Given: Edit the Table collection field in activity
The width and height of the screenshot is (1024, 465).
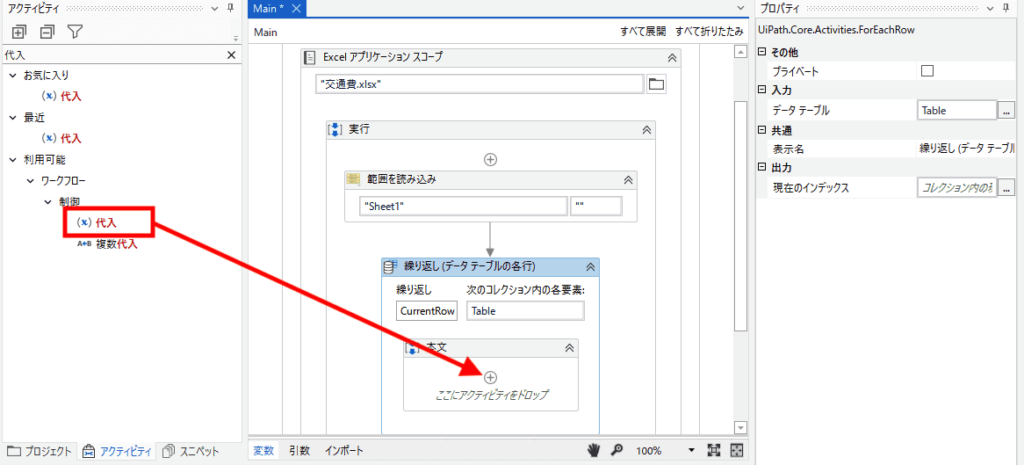Looking at the screenshot, I should click(x=526, y=311).
